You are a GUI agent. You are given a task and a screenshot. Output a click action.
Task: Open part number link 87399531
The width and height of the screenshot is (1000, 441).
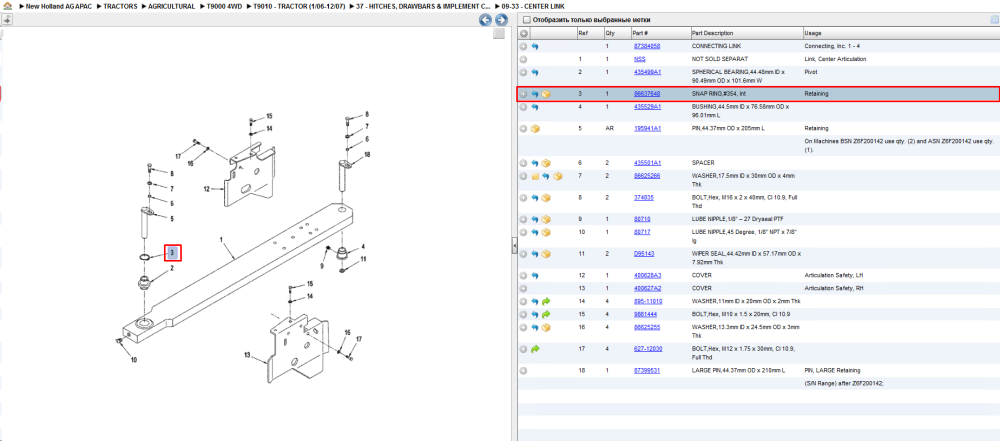647,370
